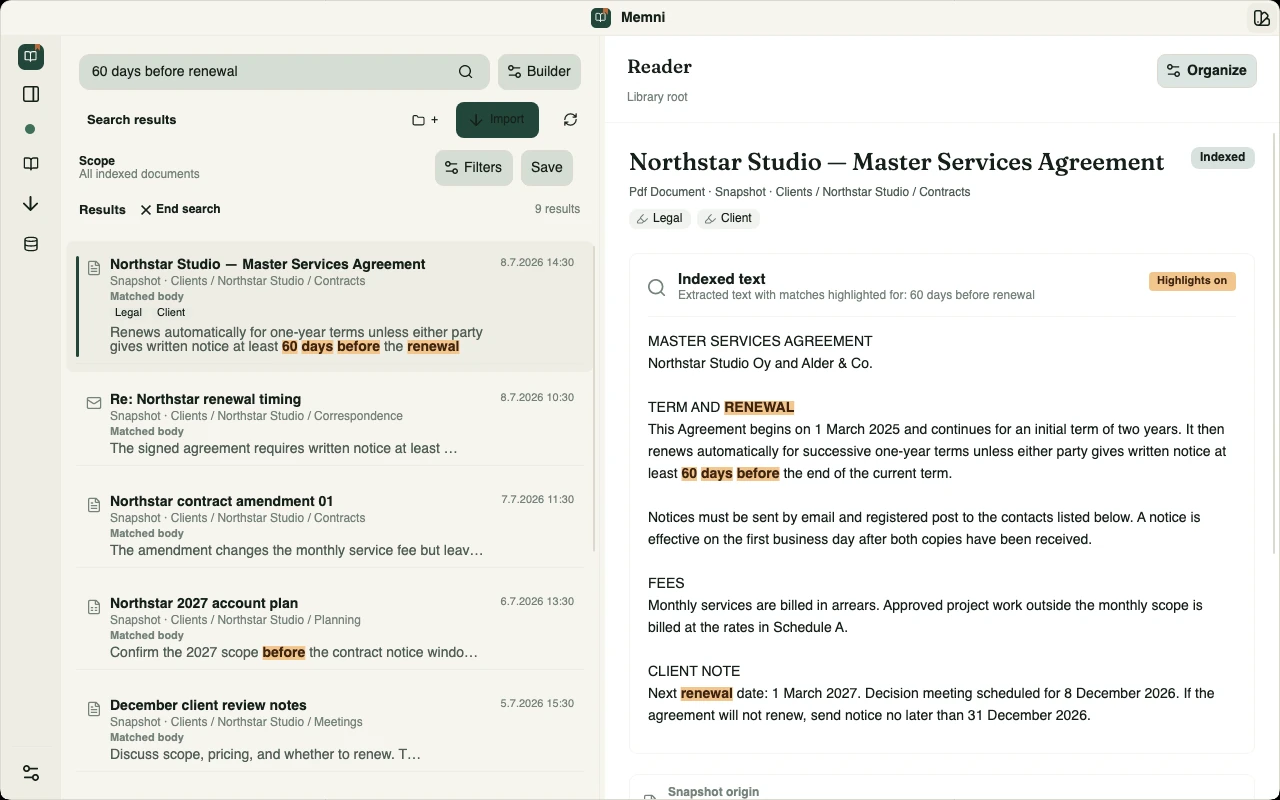1280x800 pixels.
Task: Open settings sliders icon at sidebar bottom
Action: coord(31,773)
